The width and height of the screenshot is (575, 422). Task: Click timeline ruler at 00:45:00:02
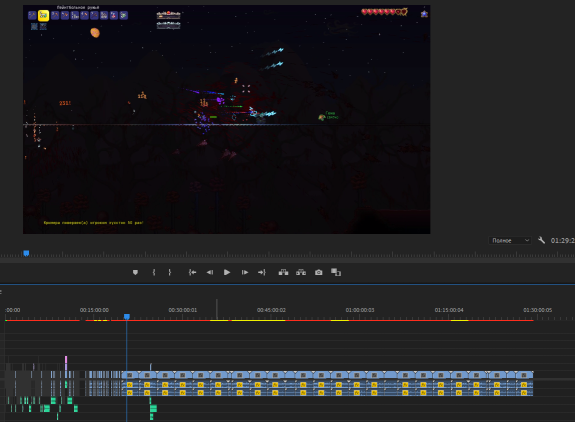[271, 310]
